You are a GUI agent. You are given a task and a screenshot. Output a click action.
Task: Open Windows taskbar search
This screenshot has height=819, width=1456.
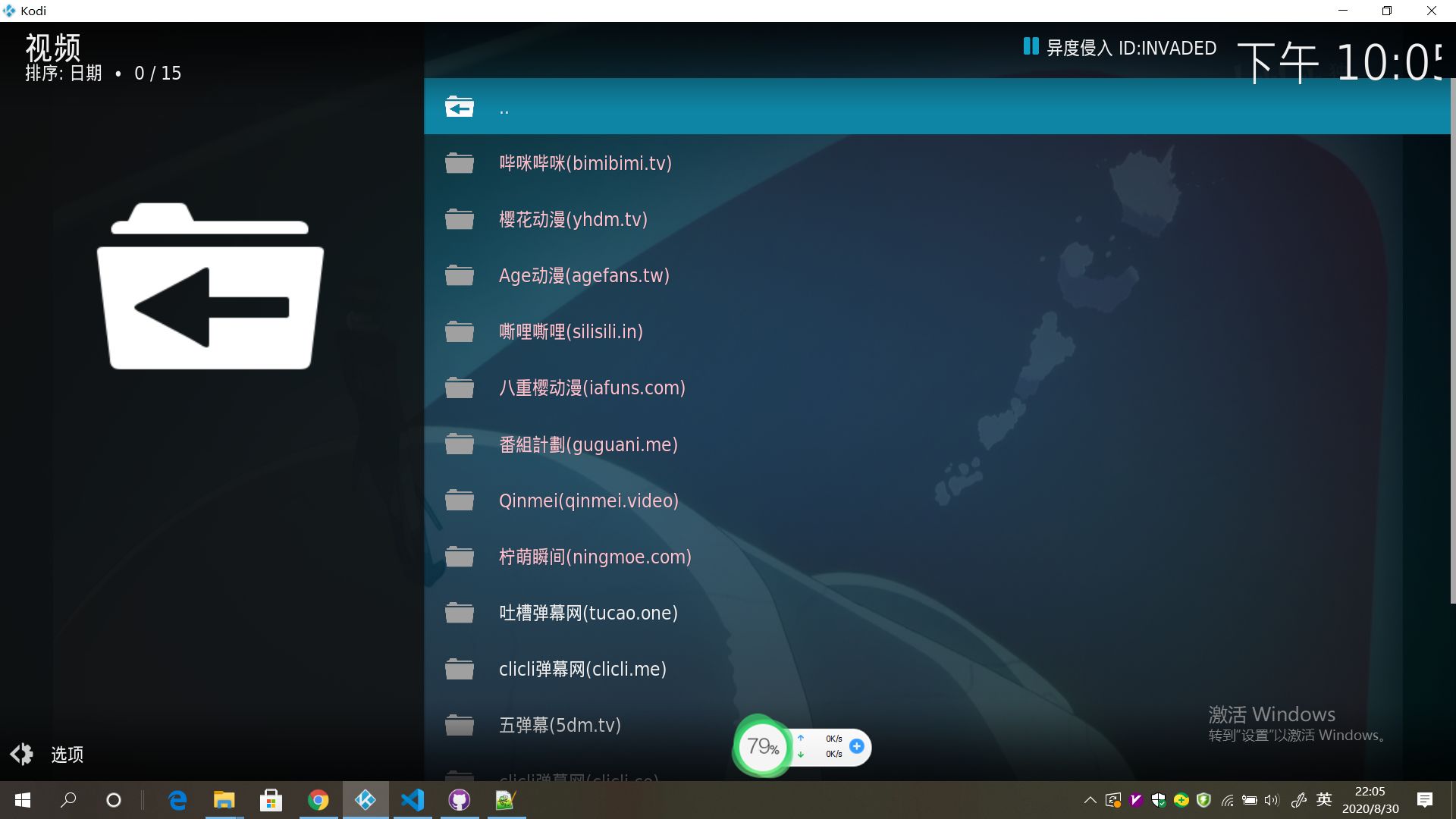pyautogui.click(x=68, y=800)
